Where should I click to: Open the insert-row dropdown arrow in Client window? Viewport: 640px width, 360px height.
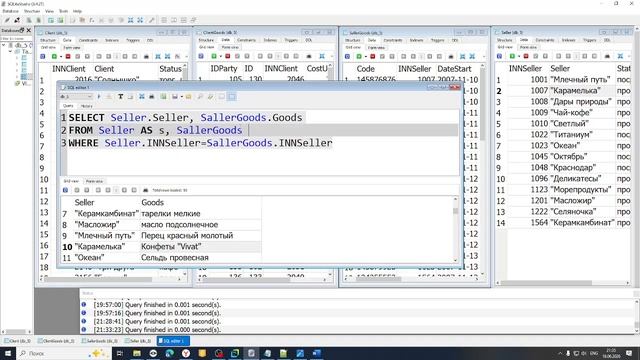pos(60,56)
